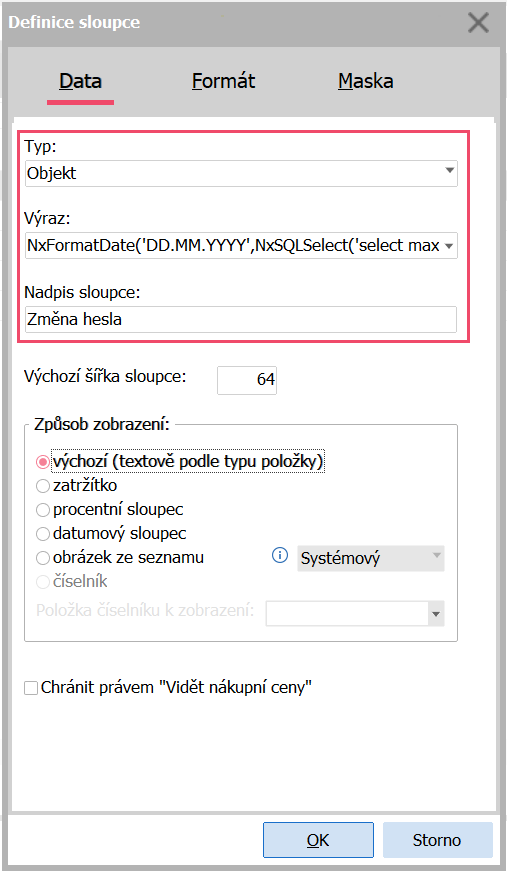This screenshot has height=873, width=507.
Task: Cancel with the Storno button
Action: (x=437, y=840)
